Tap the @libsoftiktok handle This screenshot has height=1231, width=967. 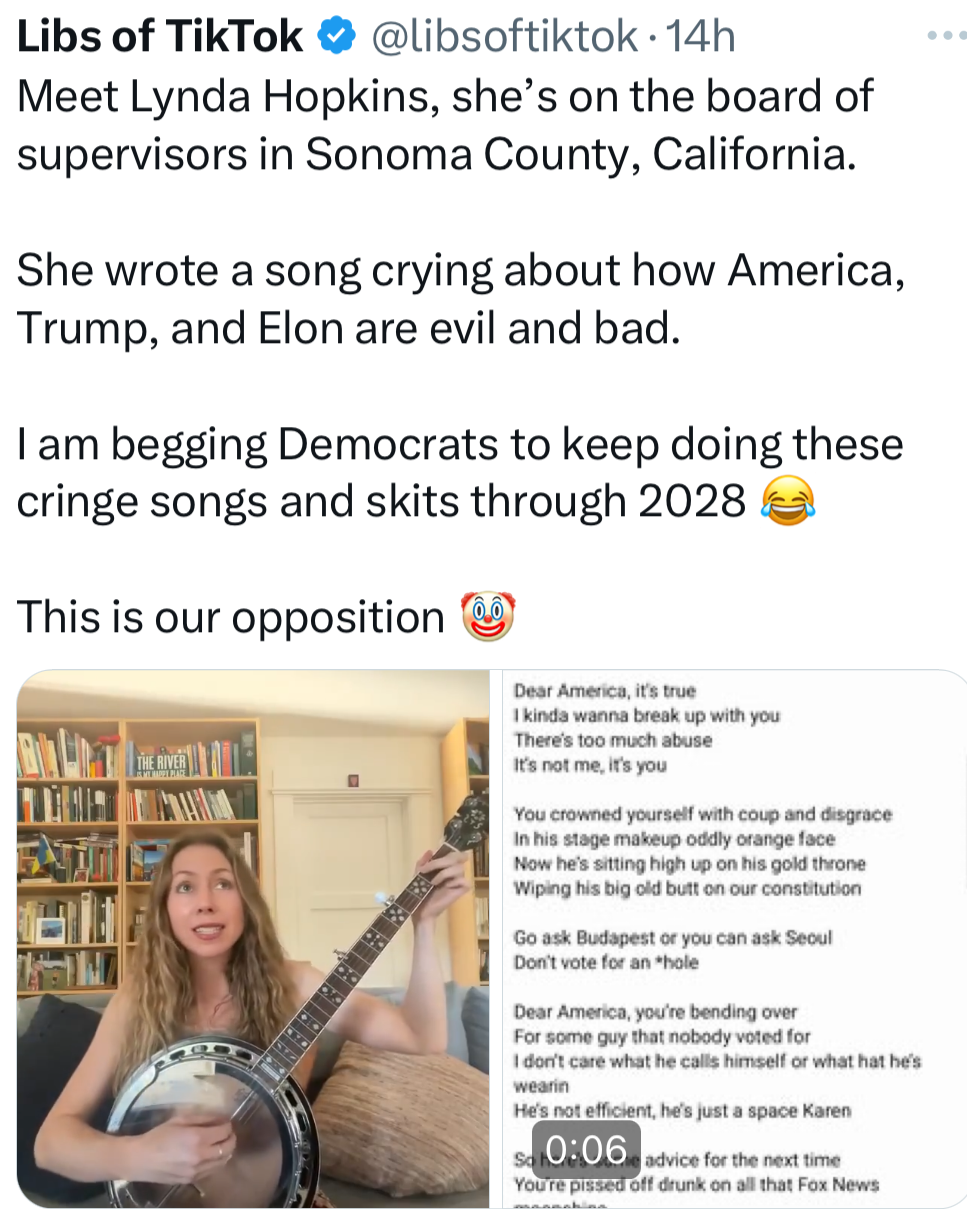[x=505, y=37]
